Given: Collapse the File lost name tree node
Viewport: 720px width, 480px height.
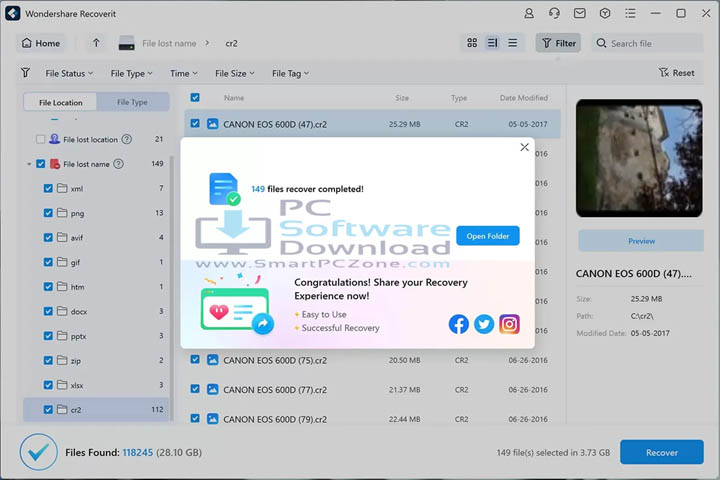Looking at the screenshot, I should pyautogui.click(x=29, y=164).
